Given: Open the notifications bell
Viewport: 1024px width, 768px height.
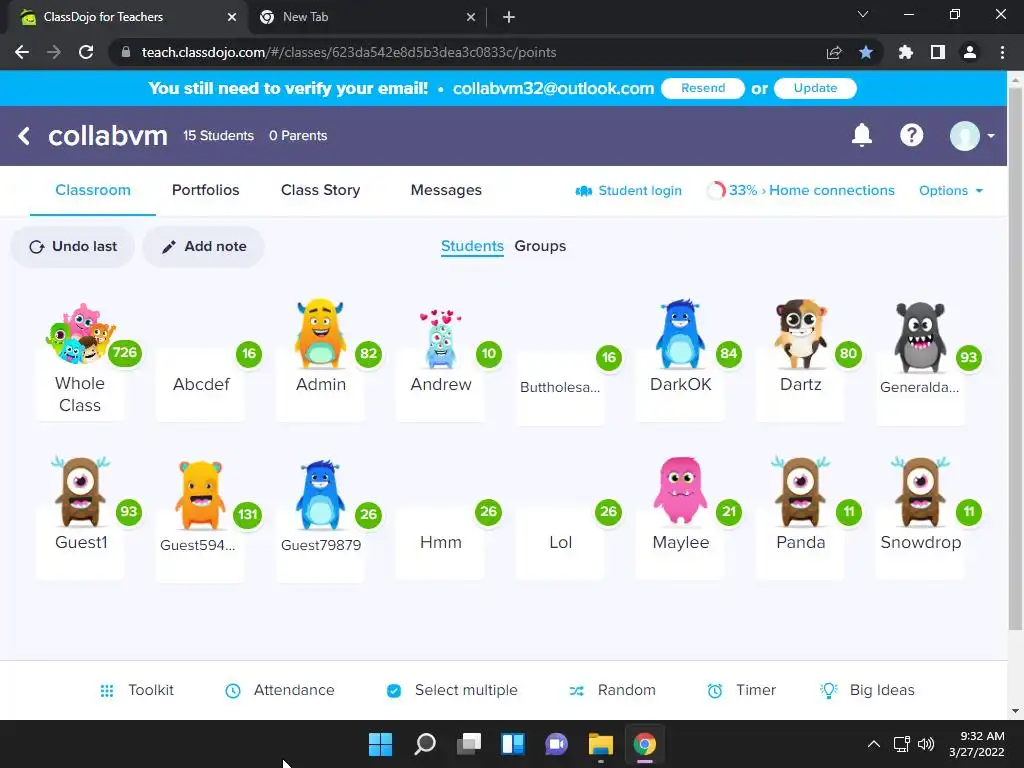Looking at the screenshot, I should click(861, 135).
